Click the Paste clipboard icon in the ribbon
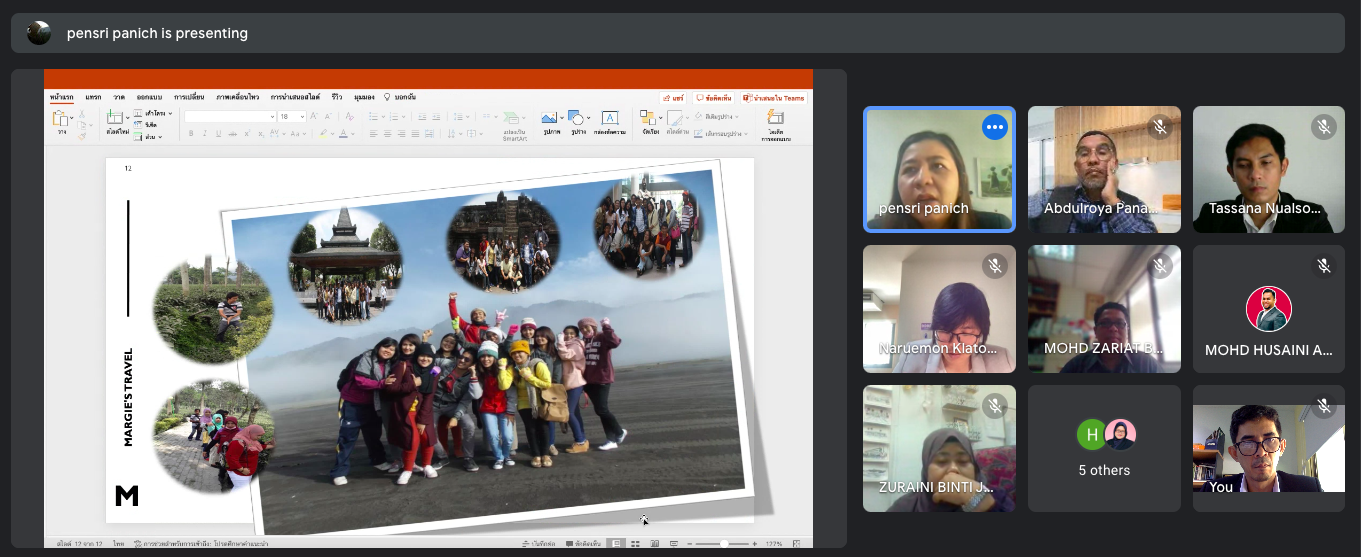The image size is (1361, 557). 61,119
